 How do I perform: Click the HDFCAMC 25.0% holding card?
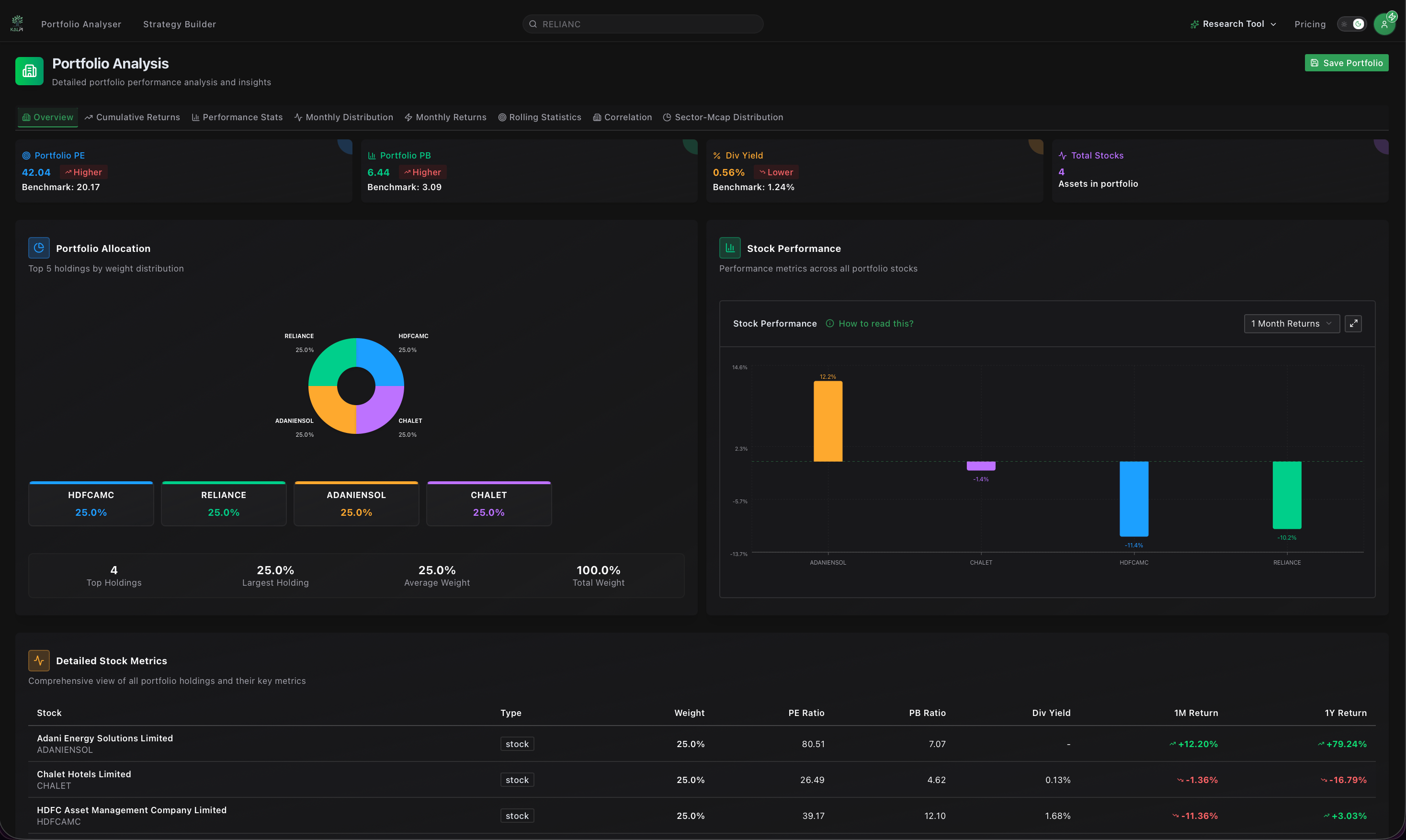point(91,503)
